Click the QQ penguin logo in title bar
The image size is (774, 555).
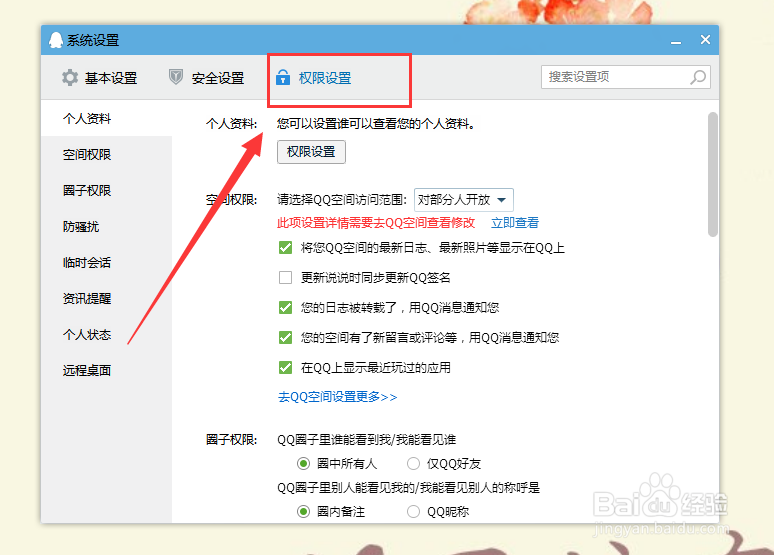click(56, 40)
